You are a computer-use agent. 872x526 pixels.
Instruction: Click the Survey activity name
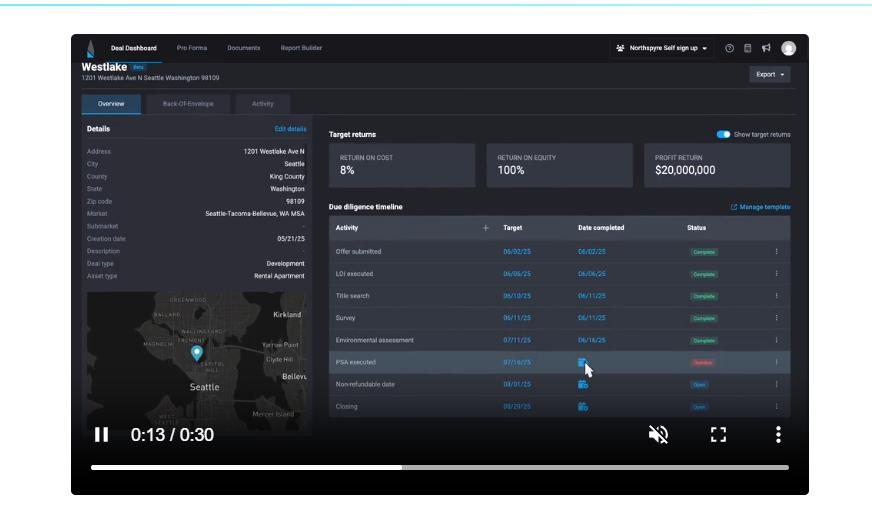point(345,318)
